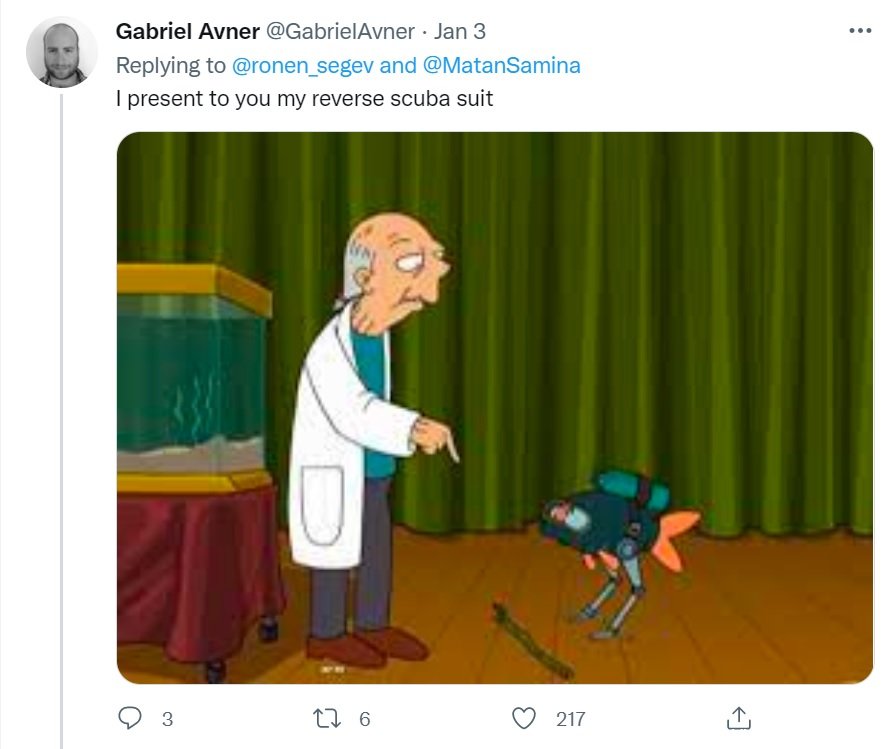895x749 pixels.
Task: Like the tweet with the heart icon
Action: coord(523,718)
